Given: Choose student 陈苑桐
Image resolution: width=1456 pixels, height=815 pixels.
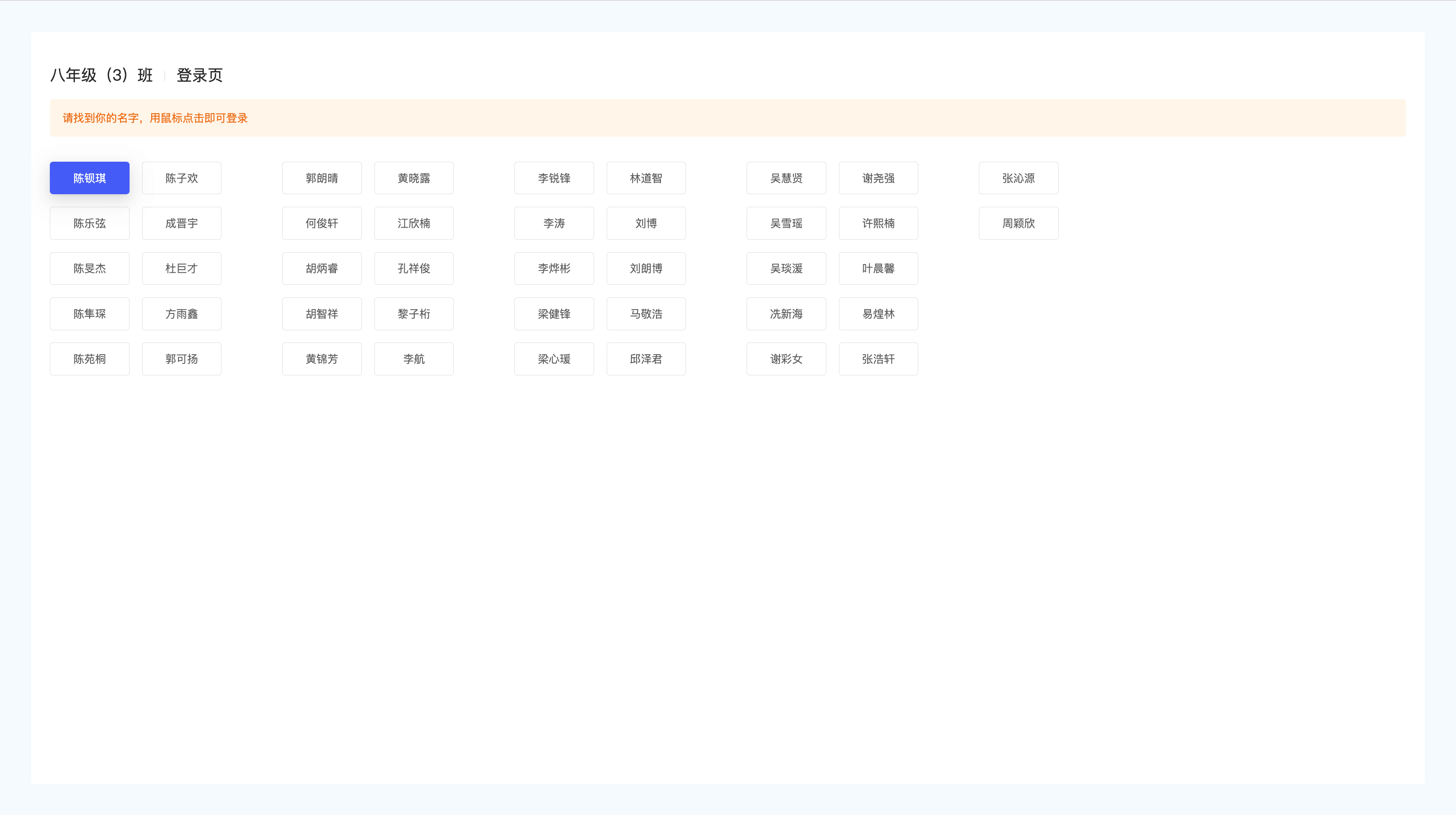Looking at the screenshot, I should (89, 359).
